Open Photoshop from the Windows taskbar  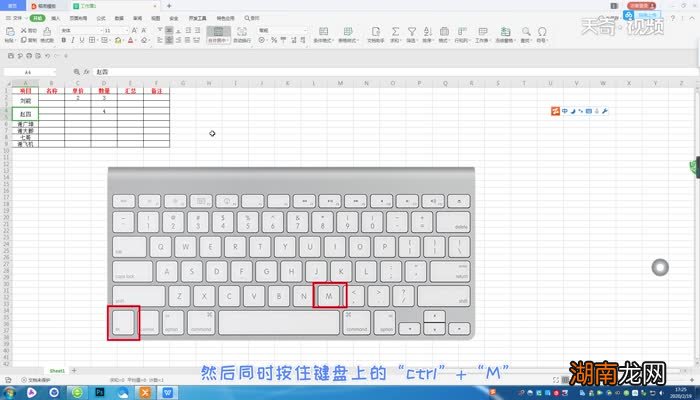(x=100, y=393)
